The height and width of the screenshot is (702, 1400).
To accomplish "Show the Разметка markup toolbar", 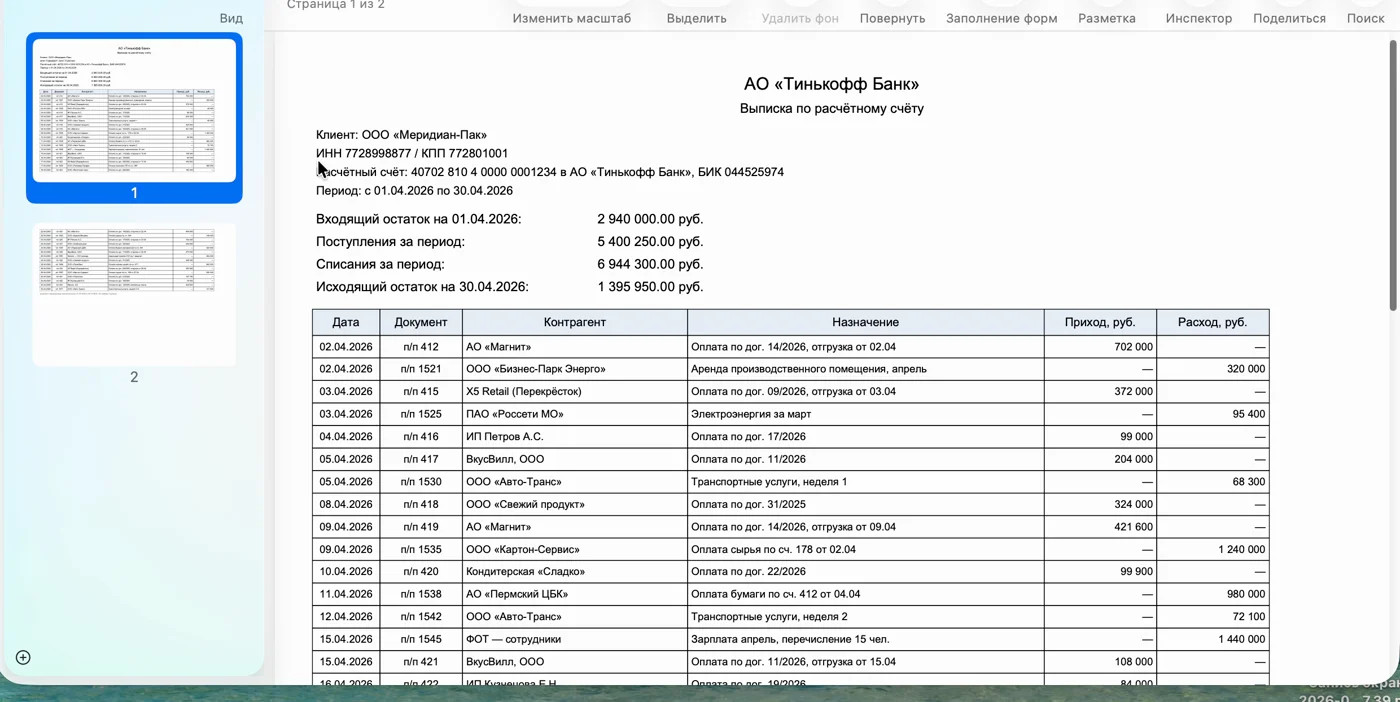I will click(1106, 18).
